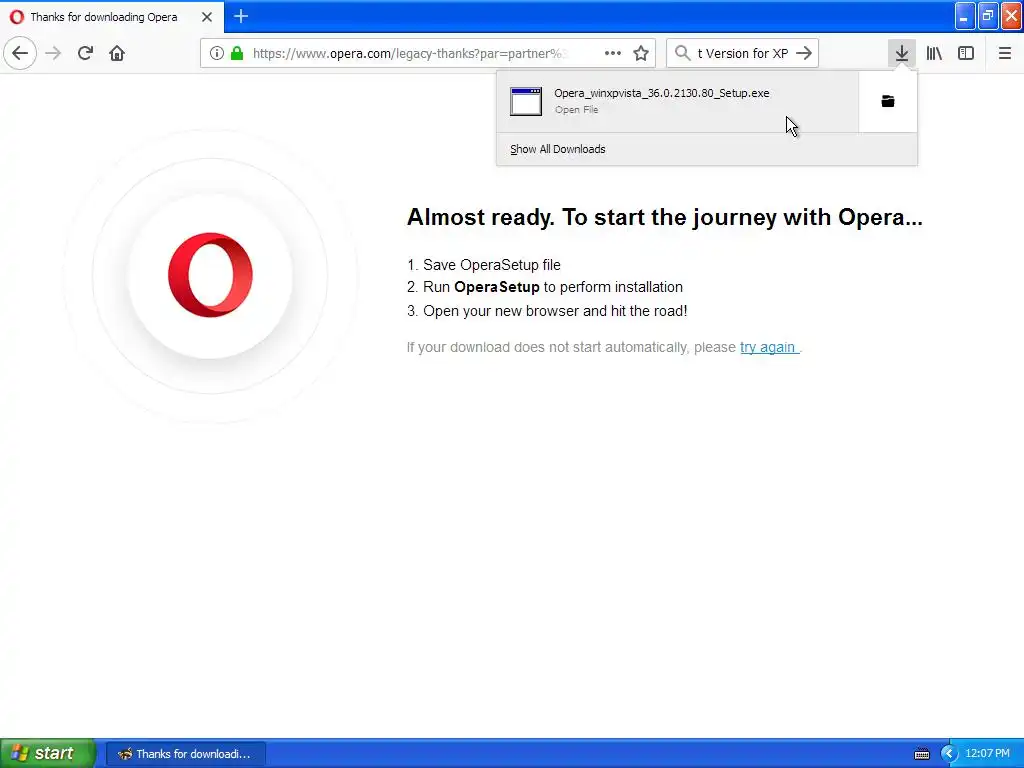1024x768 pixels.
Task: Open the Windows start menu
Action: pos(48,753)
